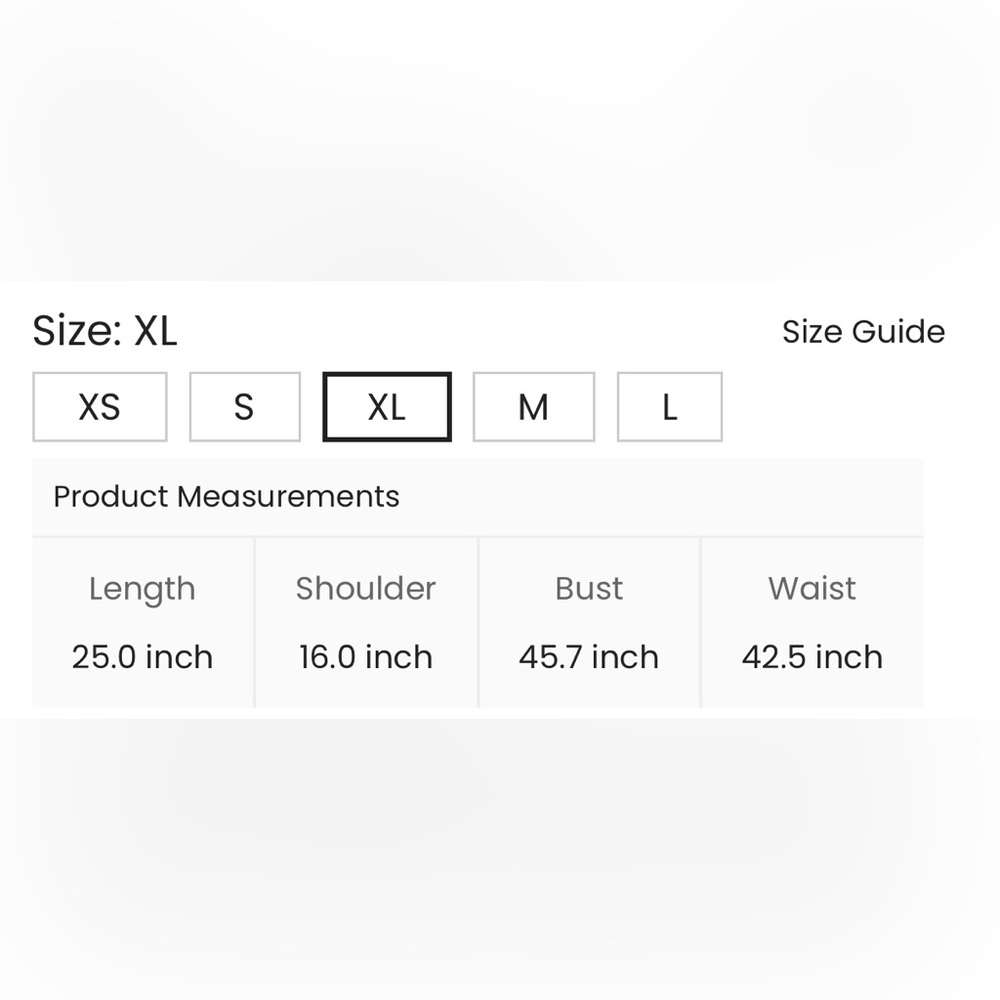
Task: Open the Size Guide link
Action: [864, 332]
